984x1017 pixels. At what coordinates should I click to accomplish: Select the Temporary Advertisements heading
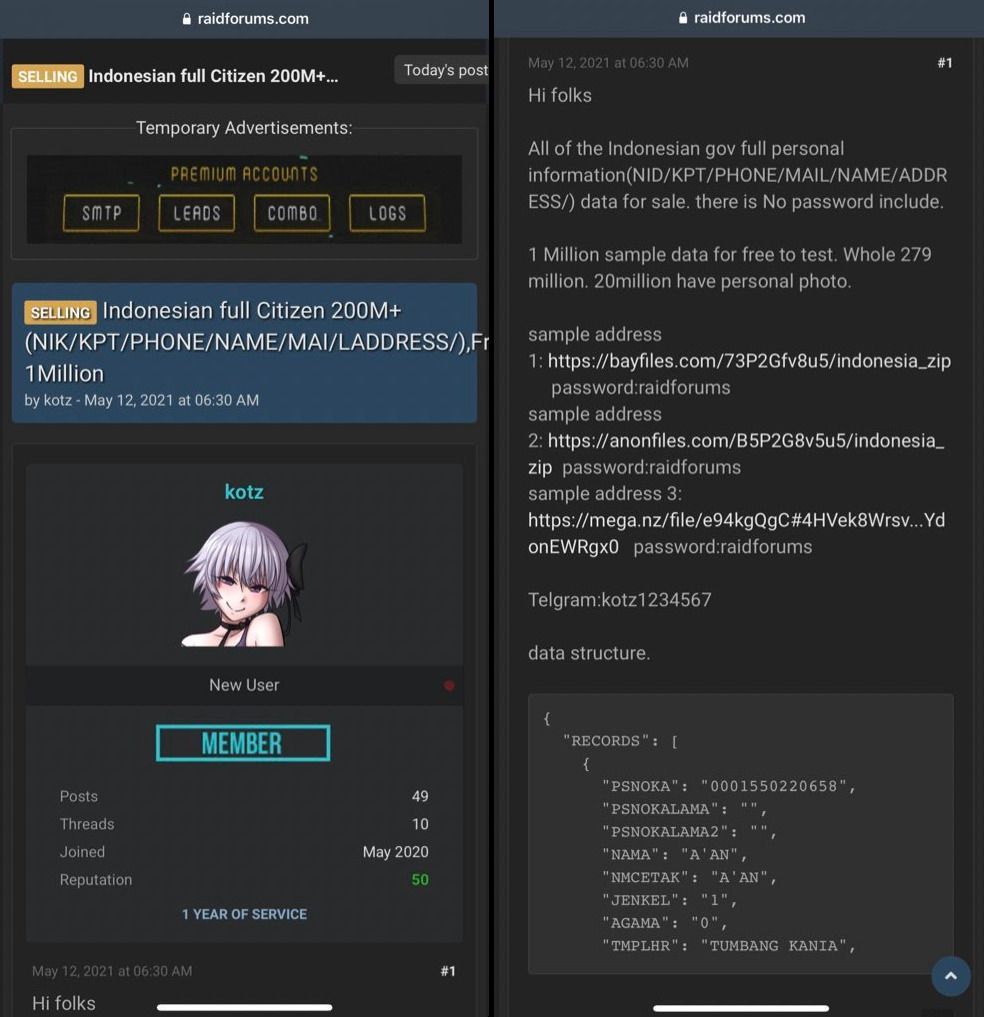click(x=244, y=128)
